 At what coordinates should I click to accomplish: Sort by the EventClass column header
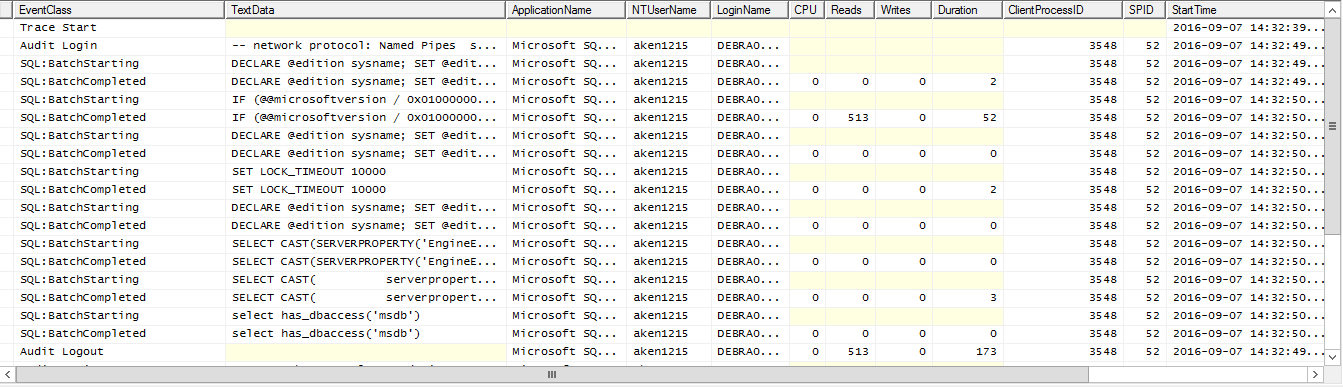coord(119,9)
